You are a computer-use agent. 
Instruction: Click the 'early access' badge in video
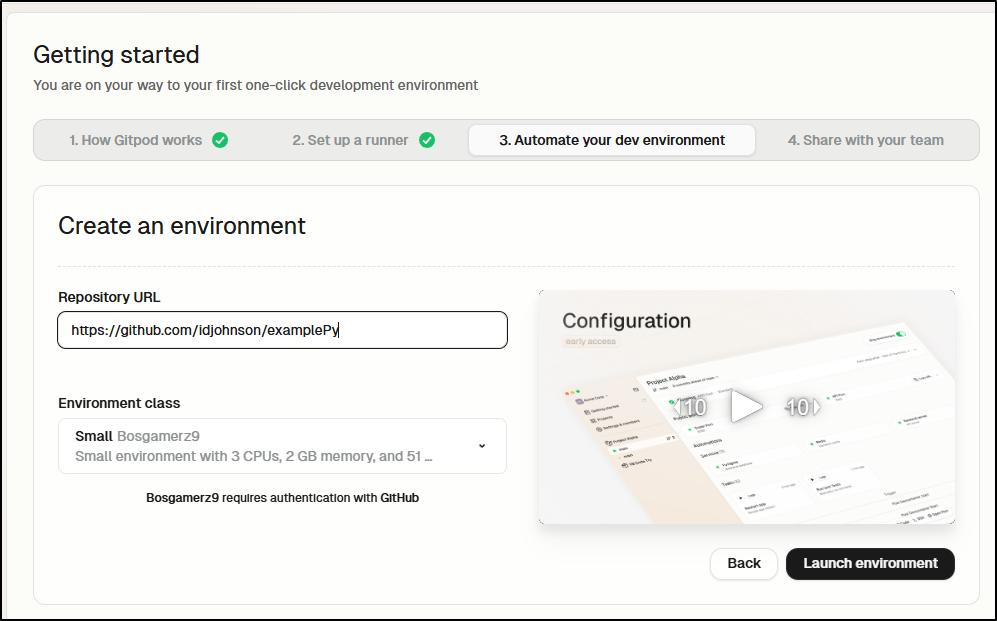pyautogui.click(x=591, y=341)
